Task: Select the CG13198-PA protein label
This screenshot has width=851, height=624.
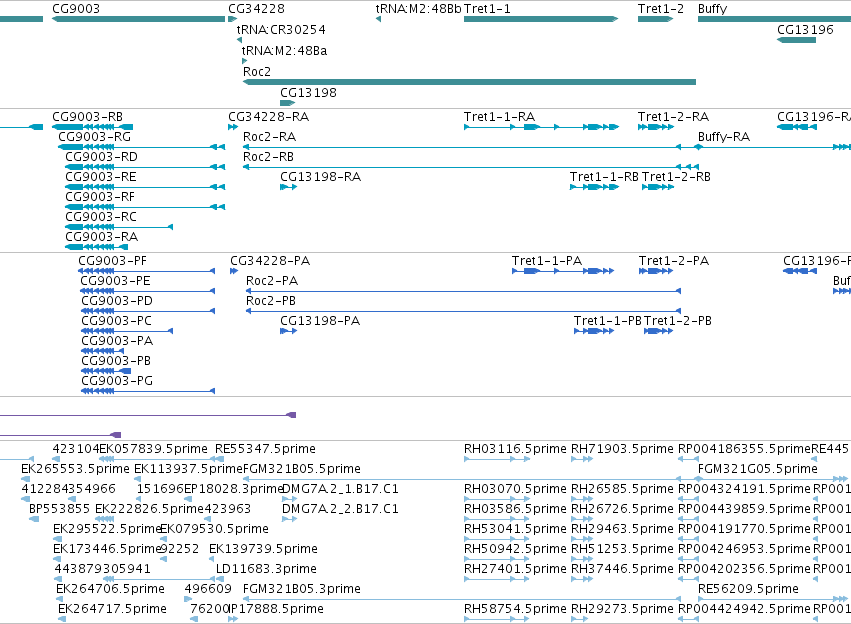Action: coord(320,321)
